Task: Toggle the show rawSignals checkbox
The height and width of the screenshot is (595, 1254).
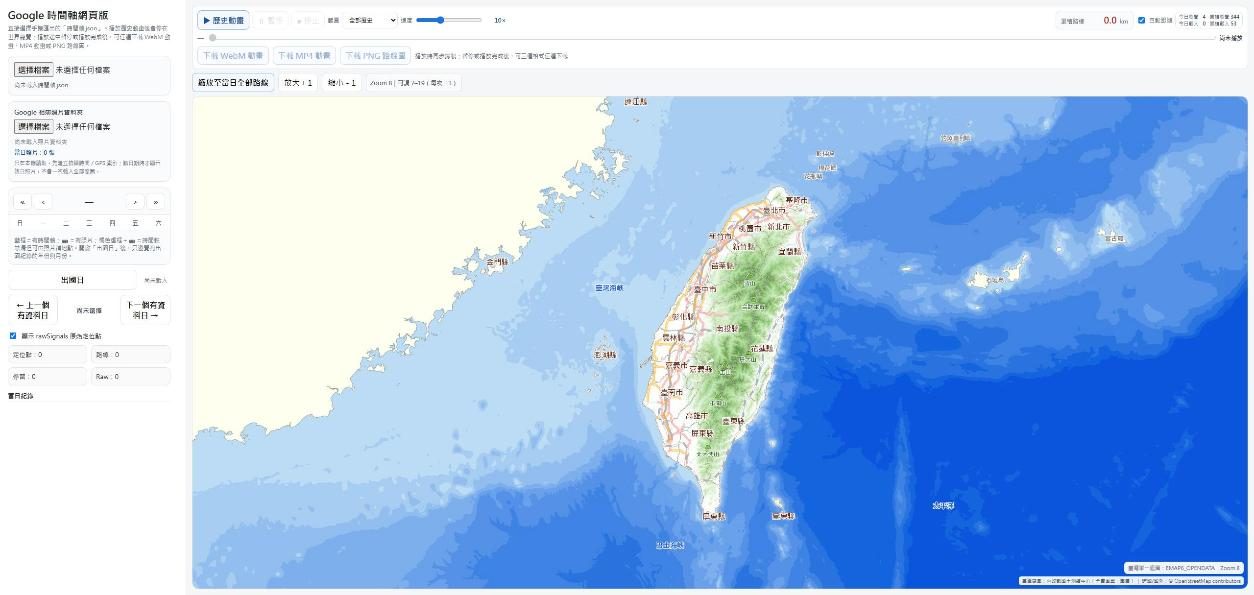Action: (13, 336)
